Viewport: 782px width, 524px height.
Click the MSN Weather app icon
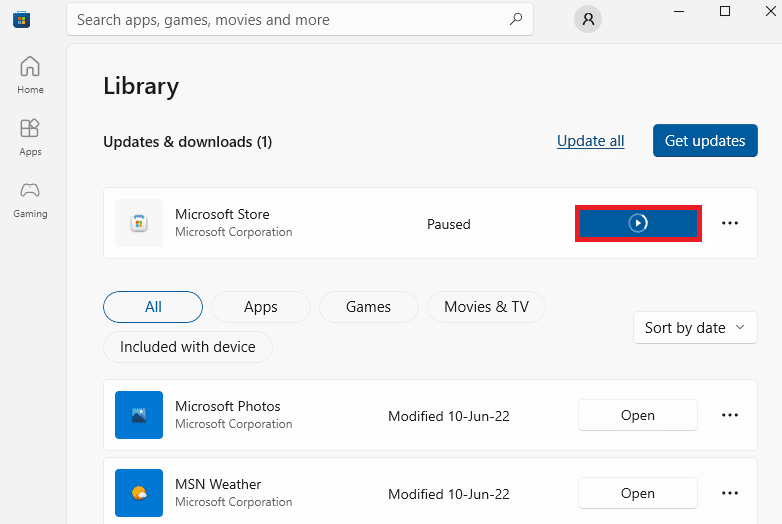click(x=139, y=493)
